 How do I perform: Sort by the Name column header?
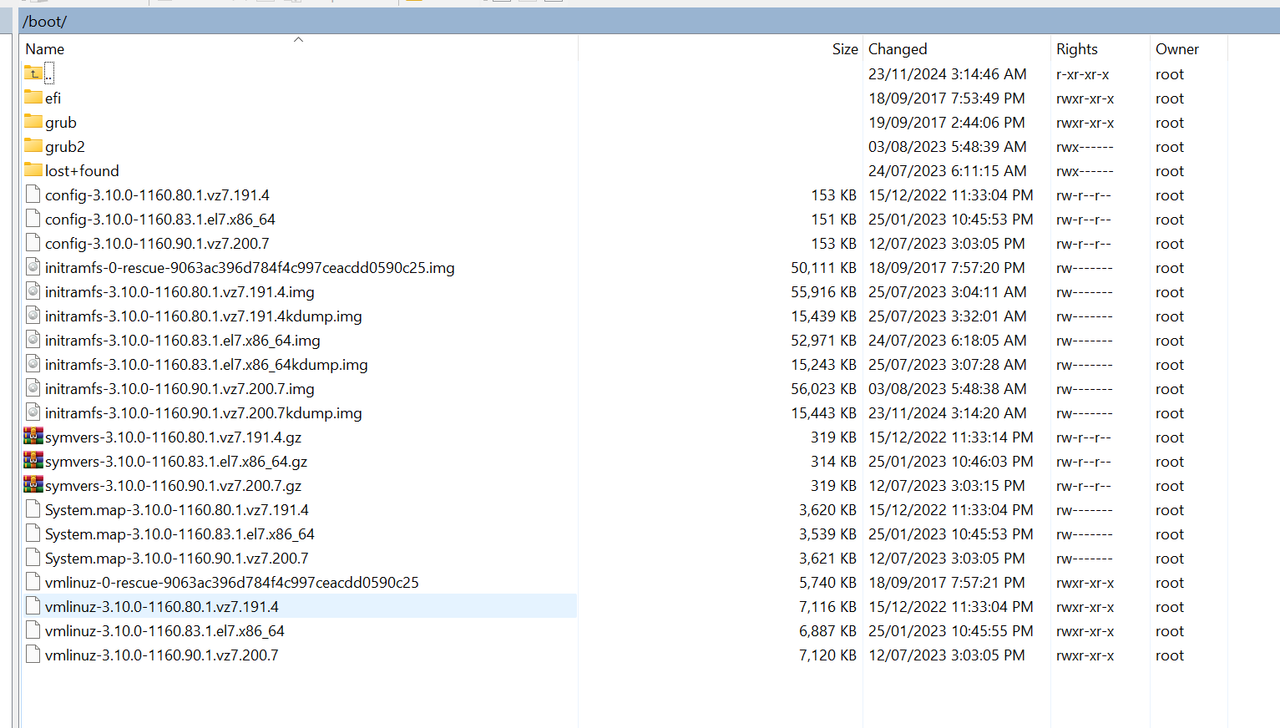pos(299,48)
